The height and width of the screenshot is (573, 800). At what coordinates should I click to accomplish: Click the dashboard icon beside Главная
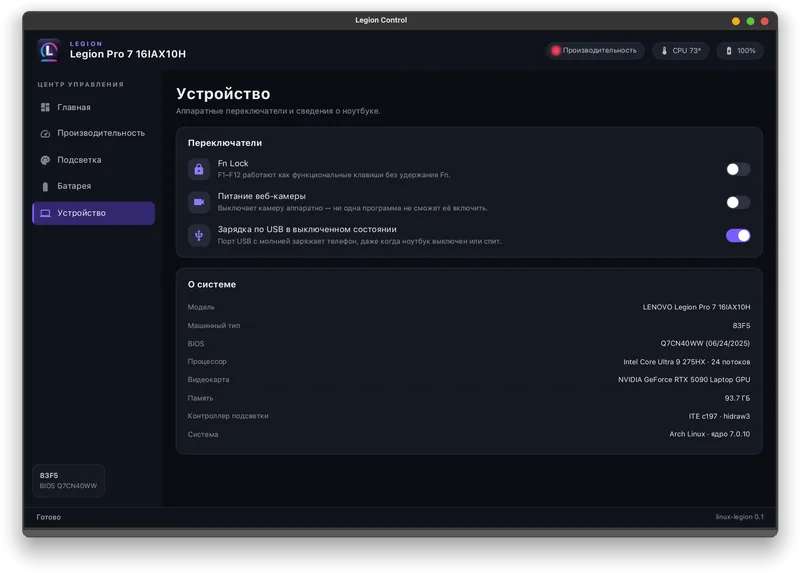(45, 107)
